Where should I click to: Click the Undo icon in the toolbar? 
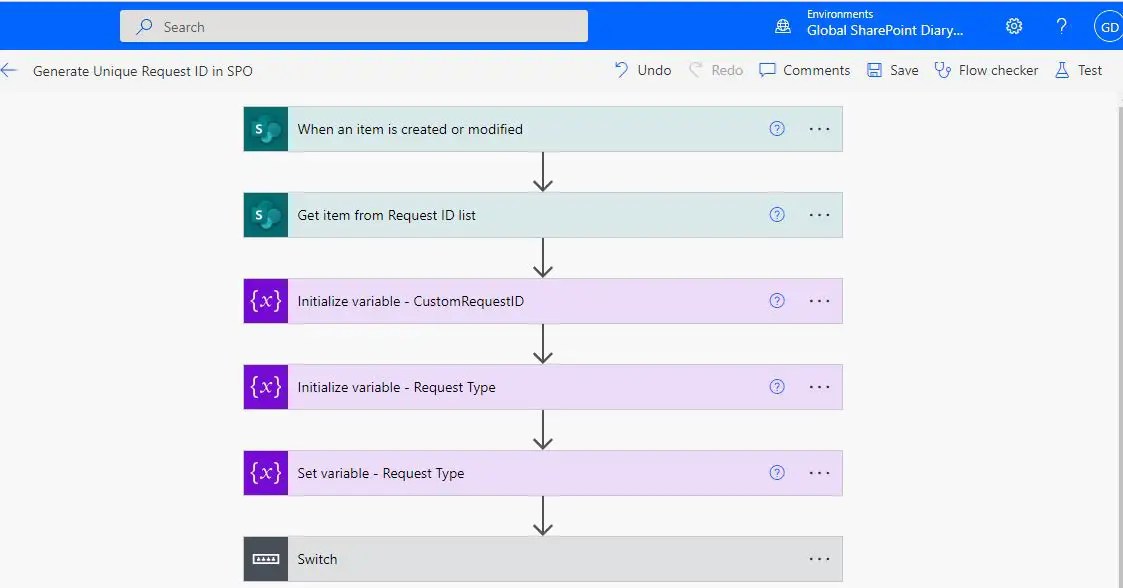(x=642, y=70)
